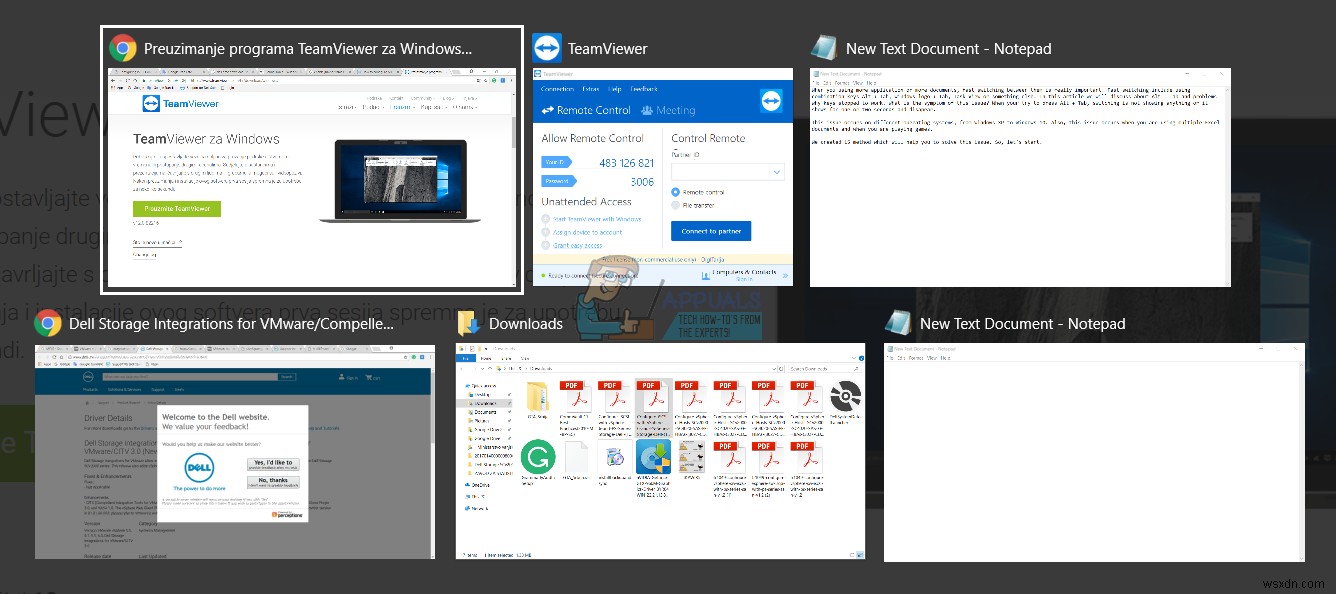Click 'Dell Storage Integrations for VMware/Compelle...' title
This screenshot has height=594, width=1336.
[x=232, y=323]
